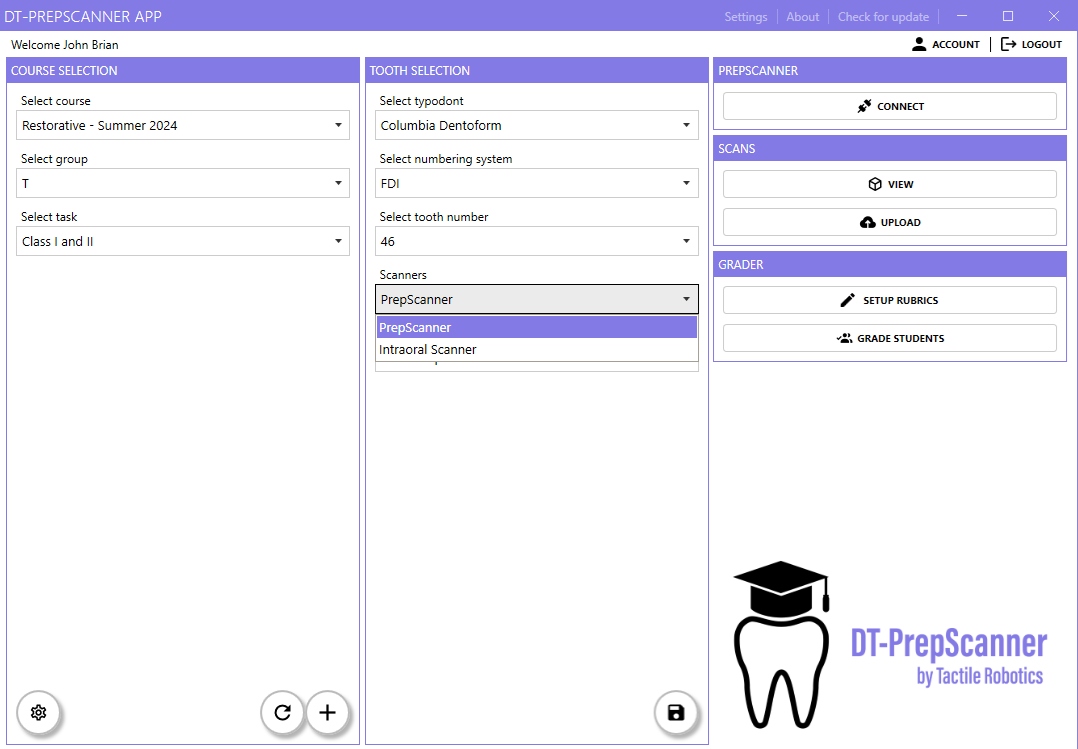Open About in the title bar
Viewport: 1078px width, 749px height.
pyautogui.click(x=802, y=17)
